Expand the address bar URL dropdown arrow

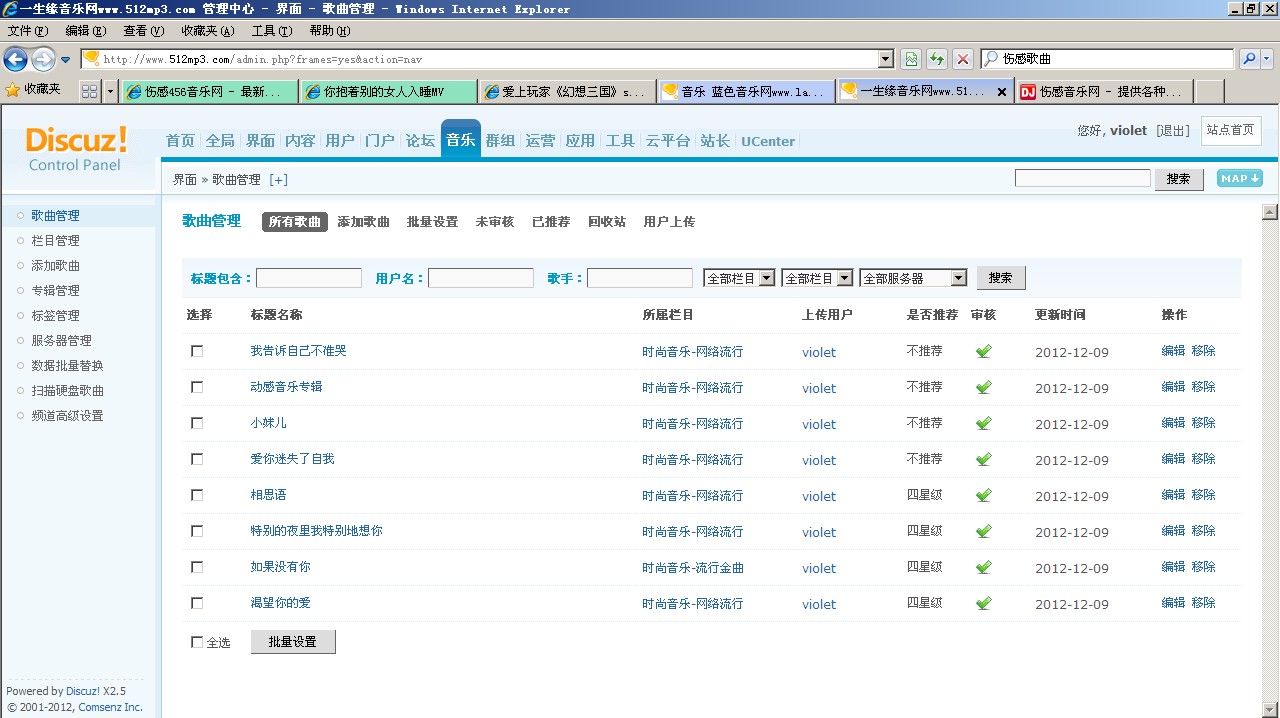[x=885, y=59]
